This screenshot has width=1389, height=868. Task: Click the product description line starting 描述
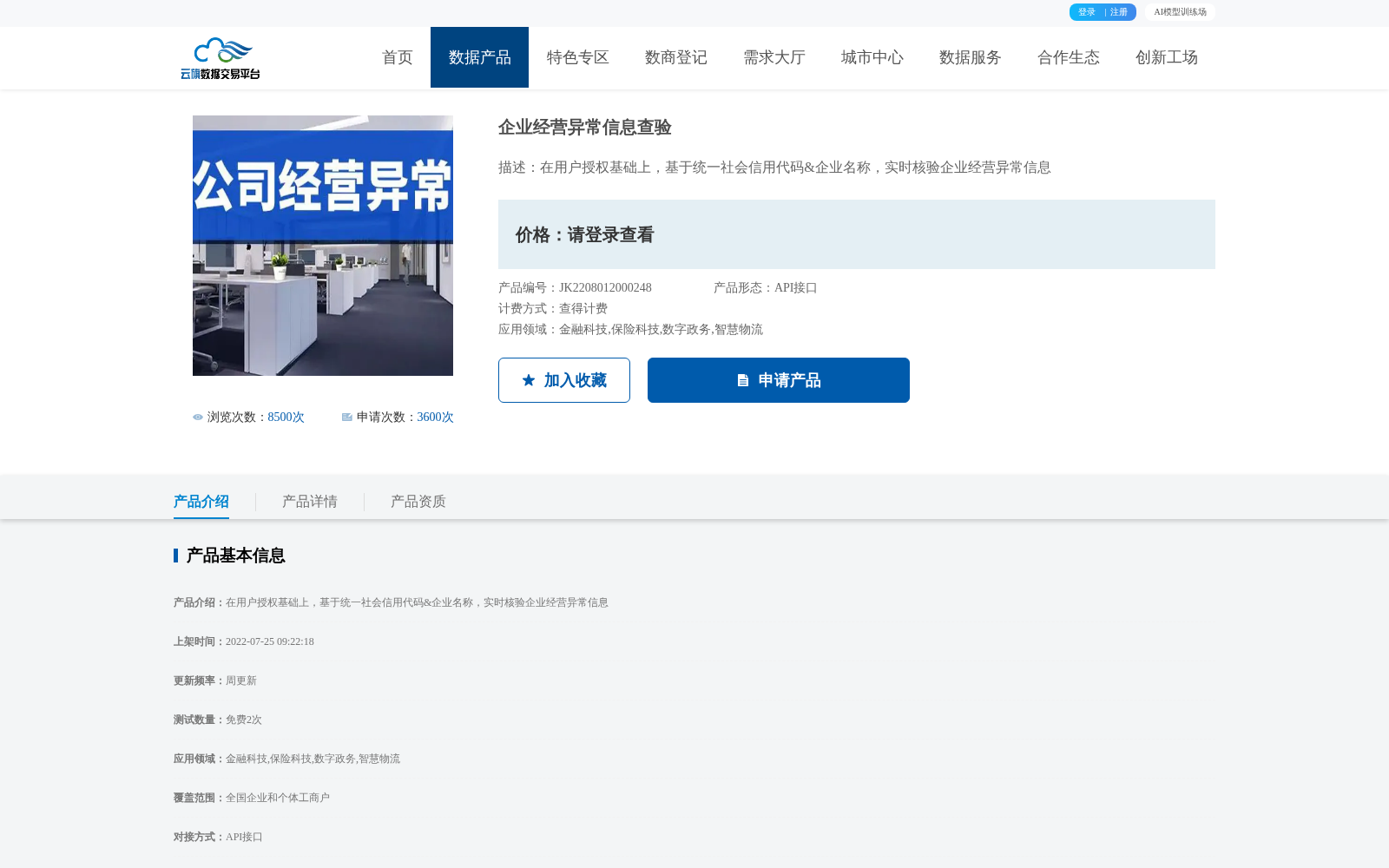click(774, 168)
